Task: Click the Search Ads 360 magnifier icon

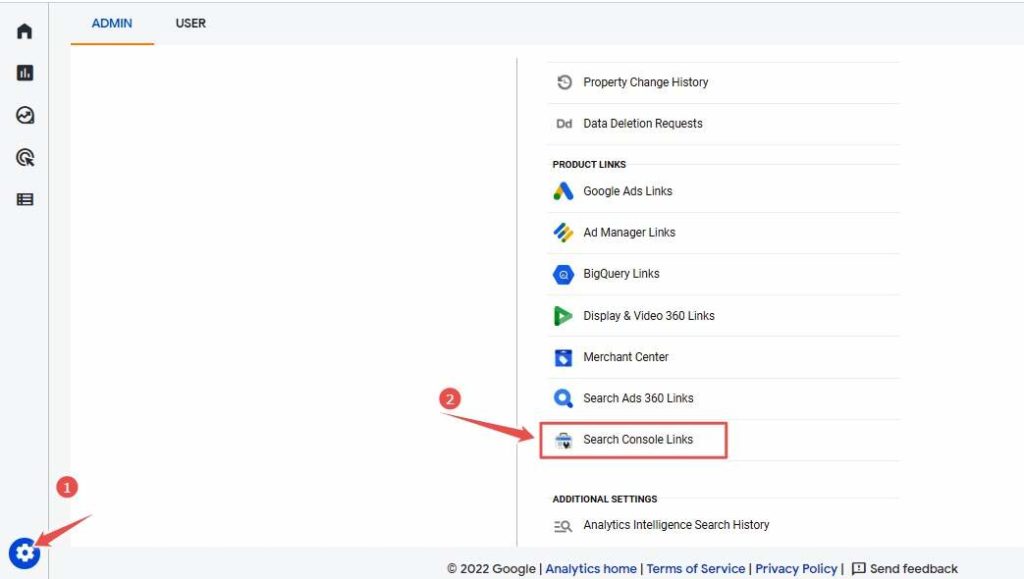Action: pos(563,398)
